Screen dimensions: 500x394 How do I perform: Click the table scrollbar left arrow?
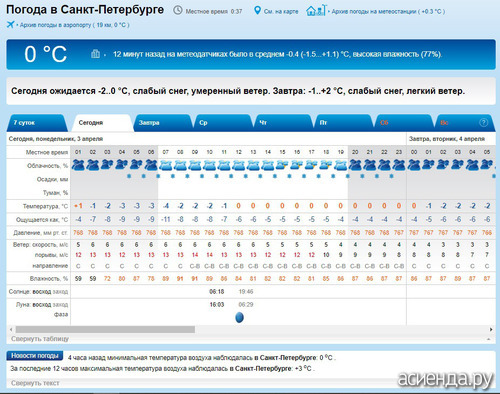[11, 329]
